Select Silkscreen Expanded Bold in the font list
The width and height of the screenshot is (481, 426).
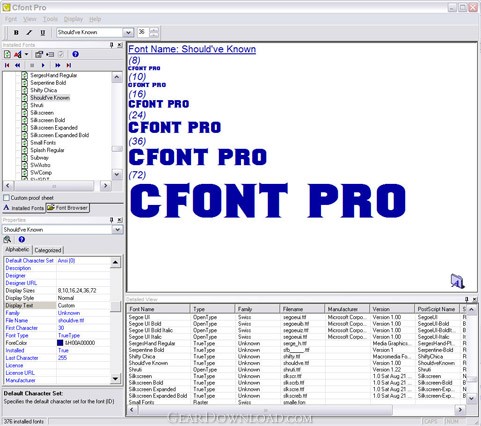coord(60,135)
